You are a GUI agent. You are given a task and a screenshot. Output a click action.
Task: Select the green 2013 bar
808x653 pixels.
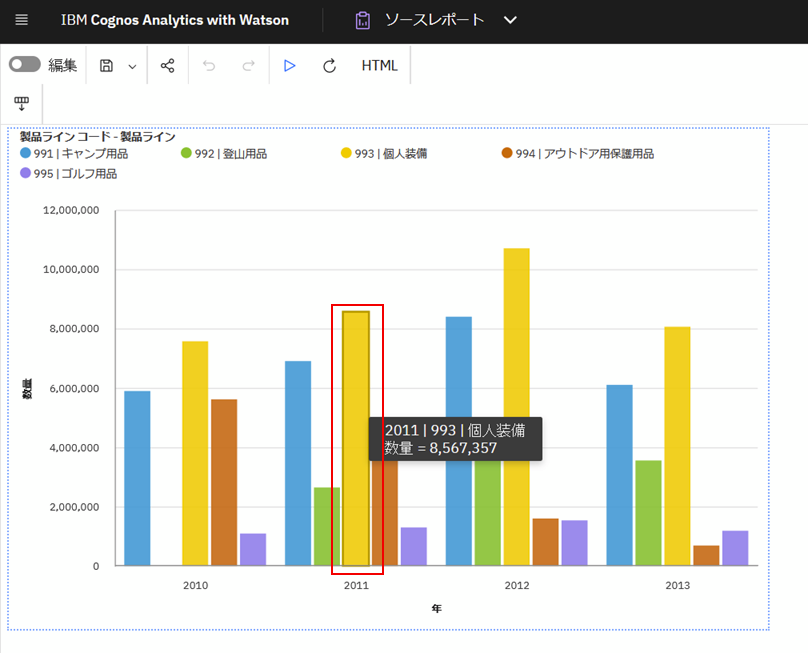pos(648,513)
